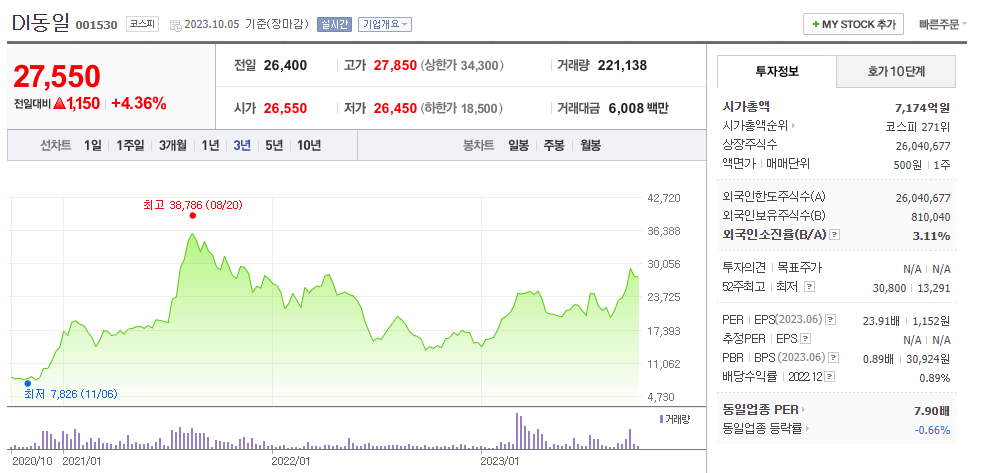Select the 1일 line chart period
The image size is (983, 473).
coord(93,146)
